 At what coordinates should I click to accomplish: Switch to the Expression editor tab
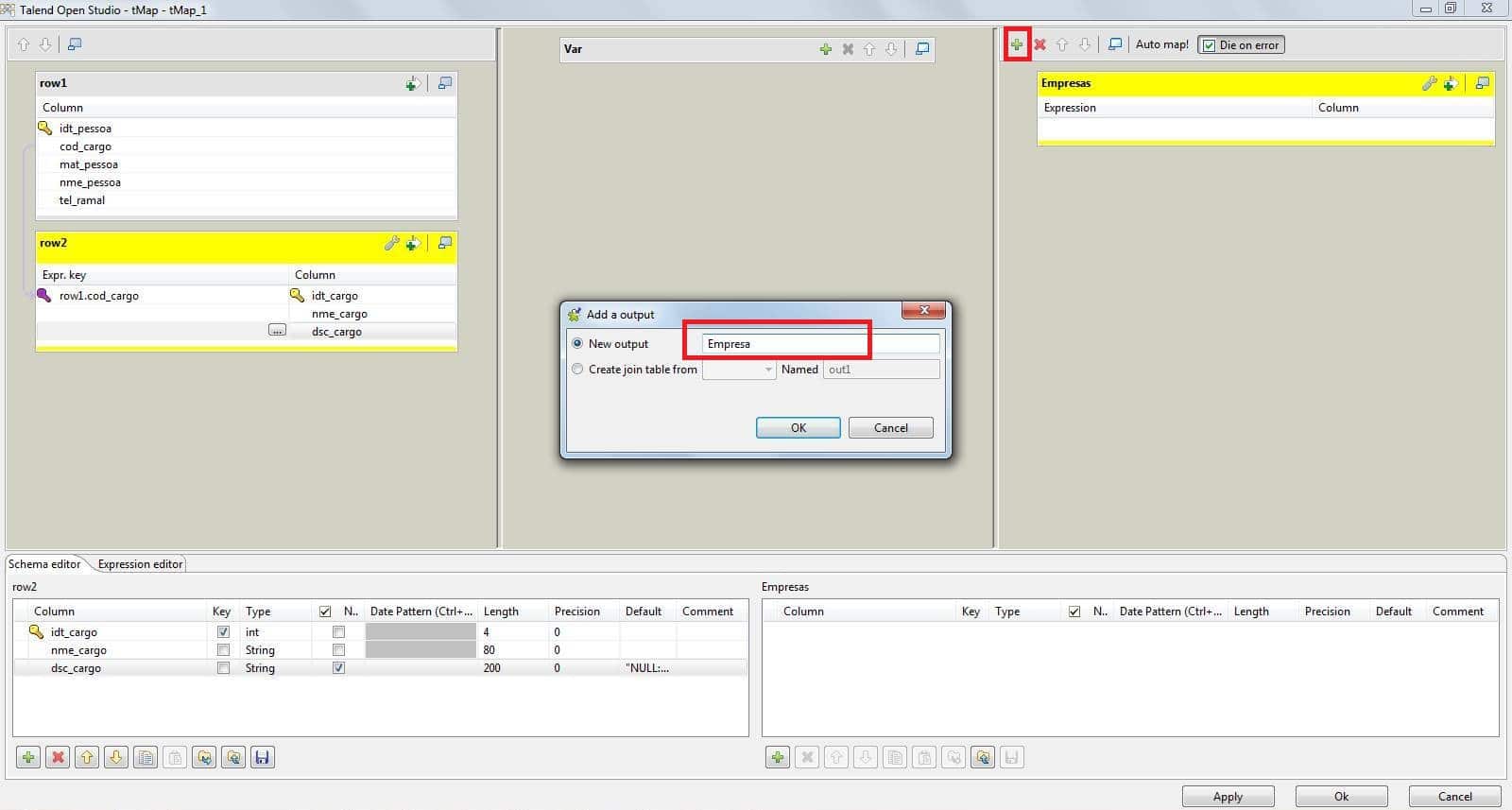[140, 564]
